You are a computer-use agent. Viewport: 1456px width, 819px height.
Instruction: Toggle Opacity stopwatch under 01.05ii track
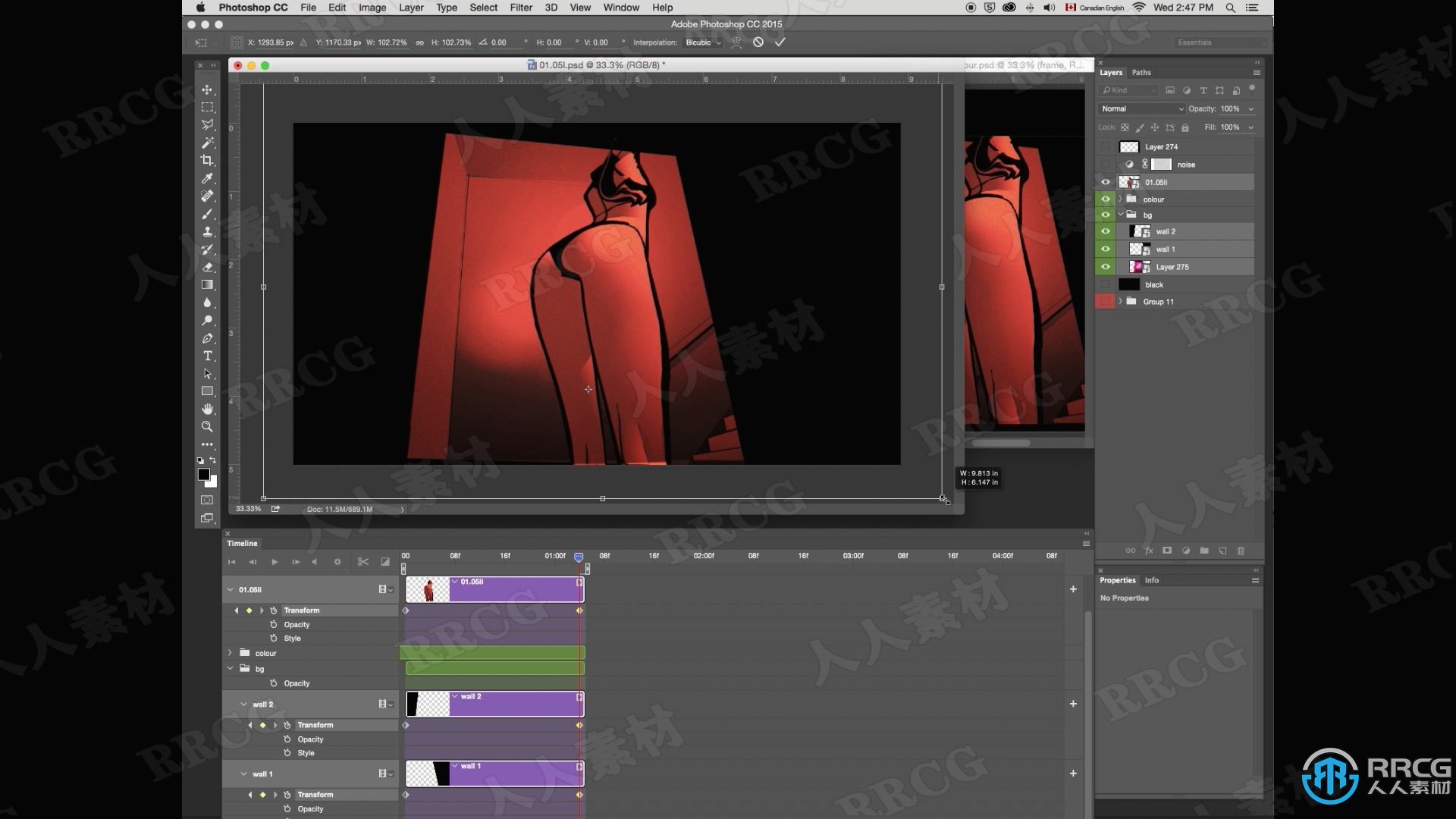[274, 624]
